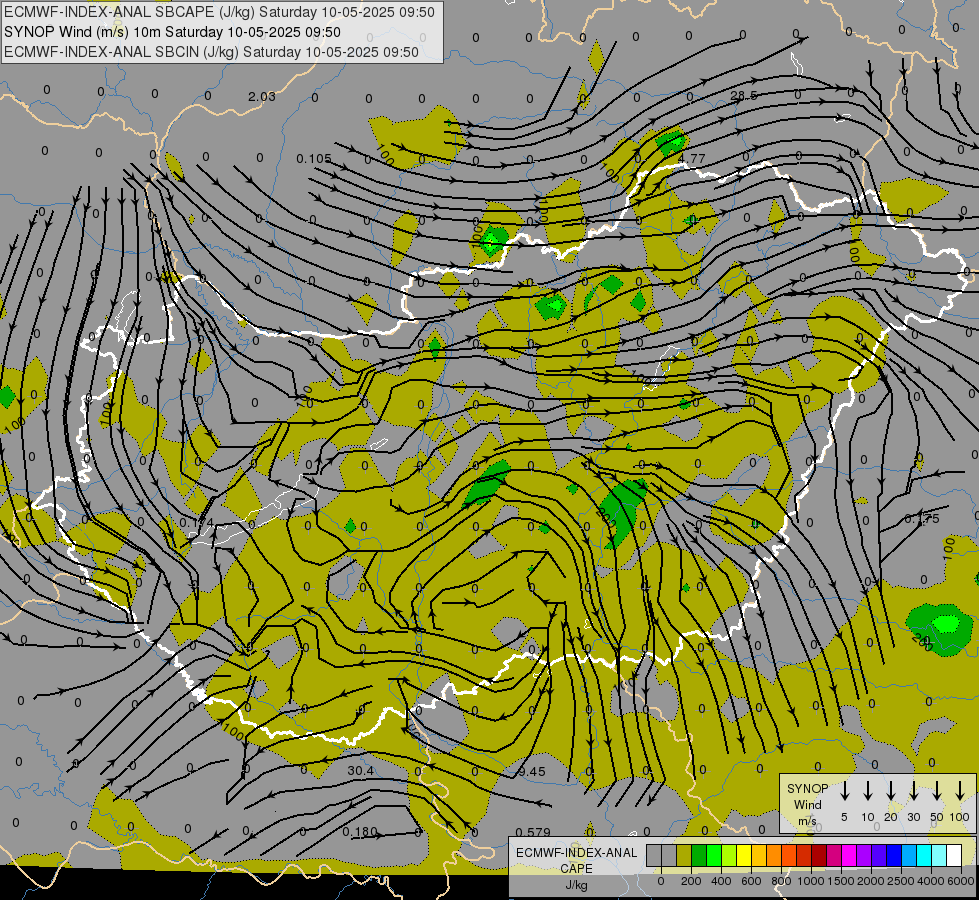This screenshot has height=900, width=979.
Task: Click the 600 tick label of color legend
Action: click(751, 881)
